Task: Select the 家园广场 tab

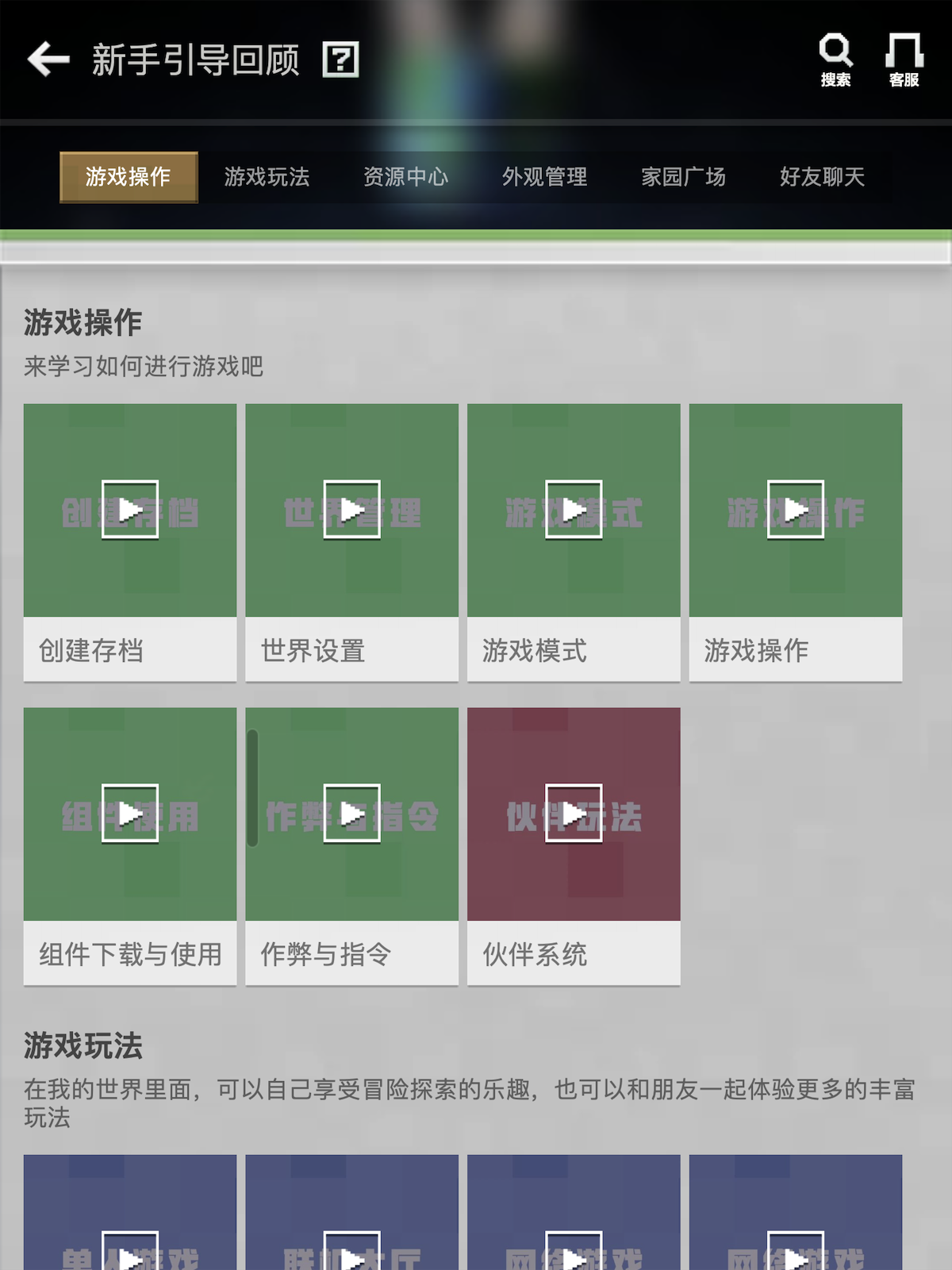Action: (684, 177)
